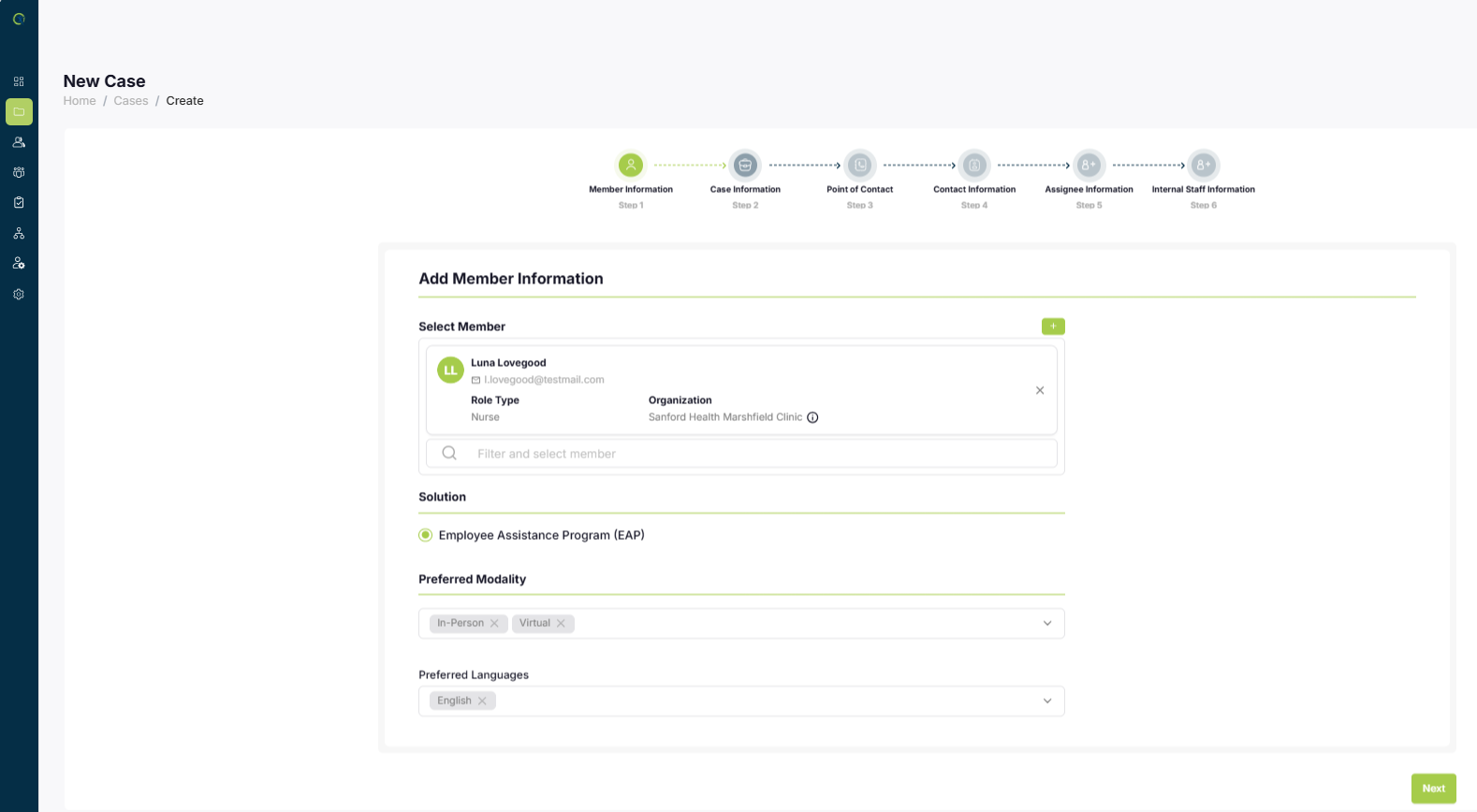Click the Point of Contact step icon
The image size is (1477, 812).
[860, 165]
